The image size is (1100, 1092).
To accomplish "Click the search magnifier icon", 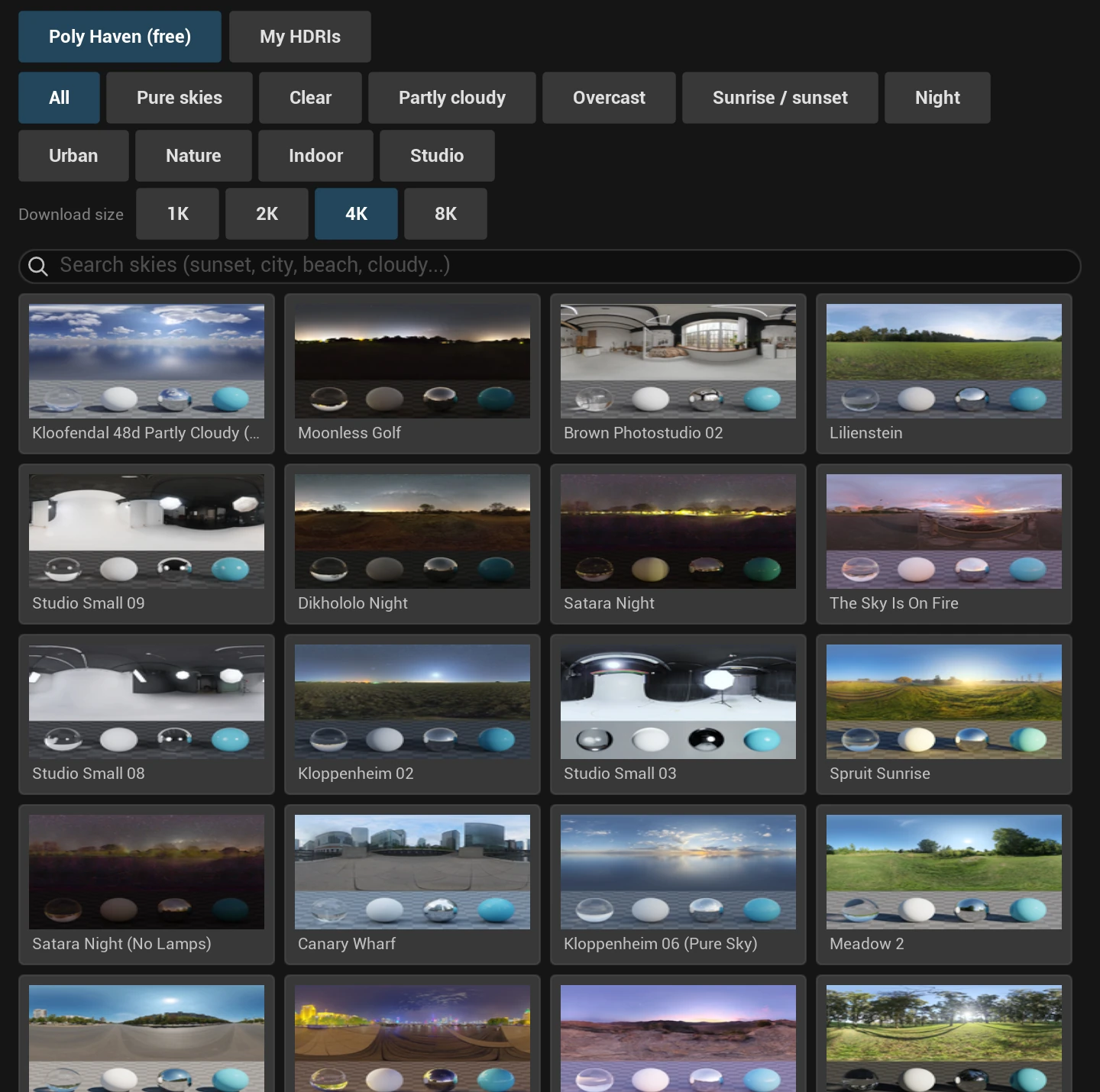I will [x=38, y=266].
